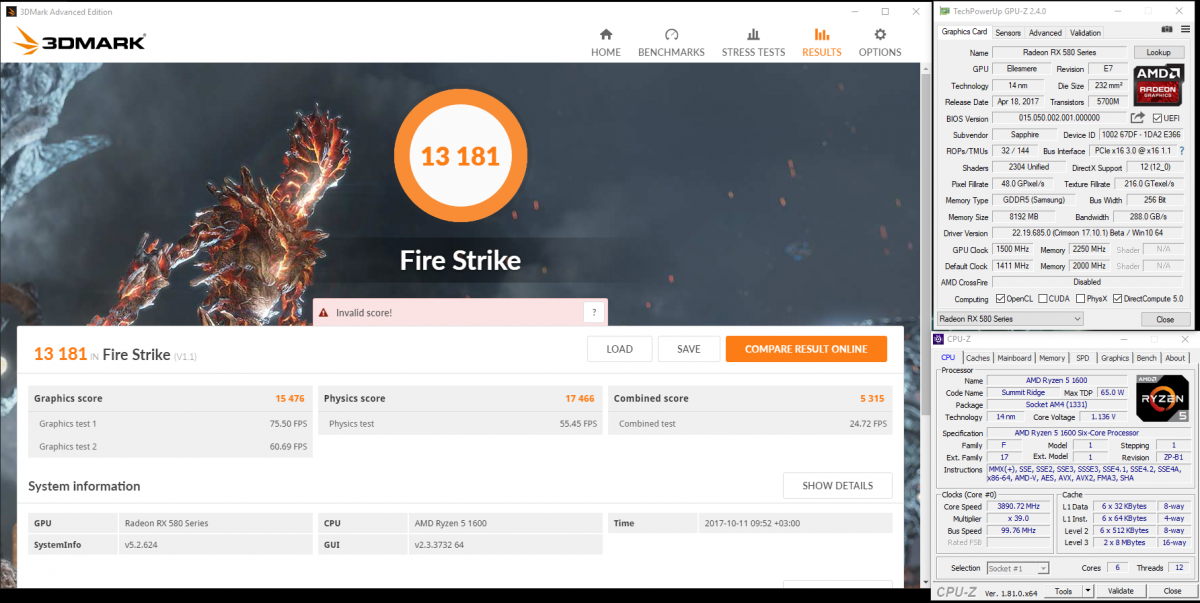This screenshot has width=1200, height=603.
Task: Click the Graphics score value 15 476
Action: (x=290, y=398)
